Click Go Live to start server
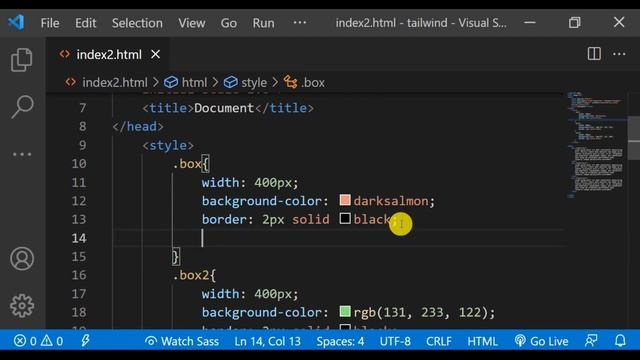This screenshot has height=360, width=640. 541,341
